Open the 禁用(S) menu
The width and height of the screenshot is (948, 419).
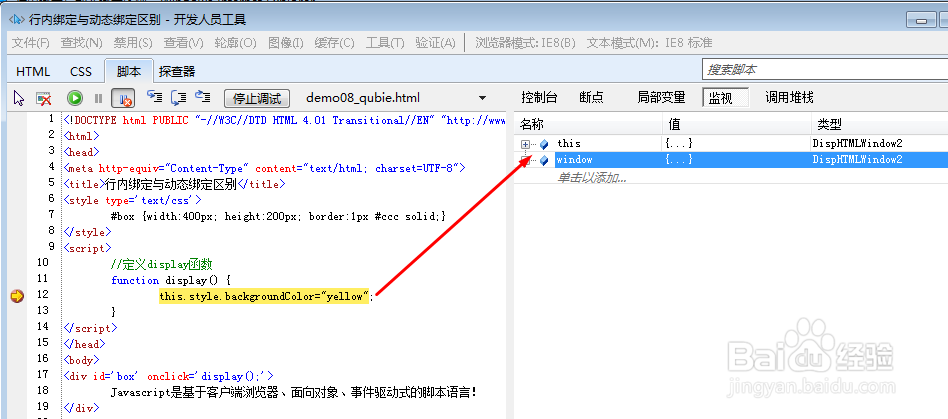click(x=133, y=43)
